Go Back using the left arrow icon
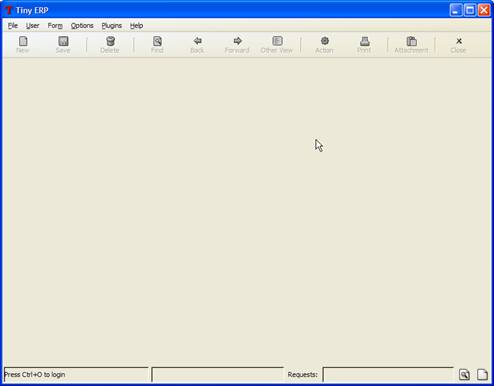 (x=197, y=41)
